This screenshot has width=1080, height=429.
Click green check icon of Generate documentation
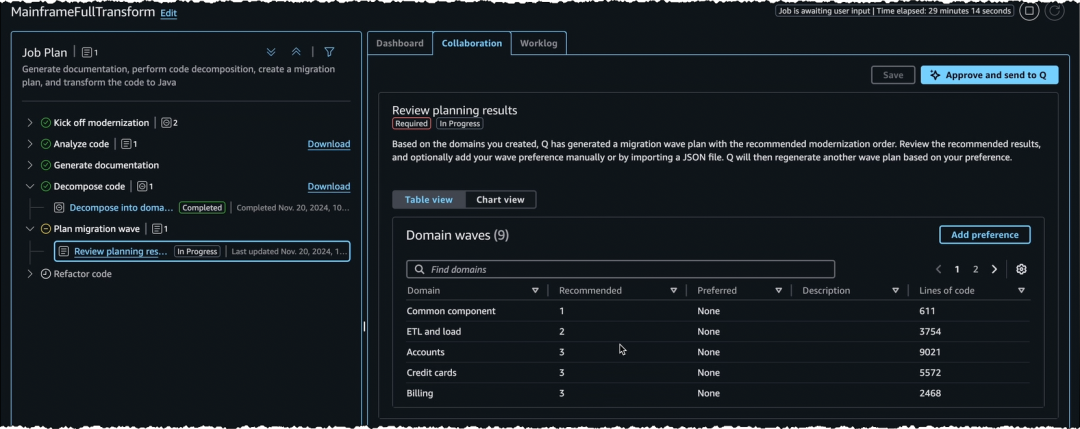coord(45,165)
